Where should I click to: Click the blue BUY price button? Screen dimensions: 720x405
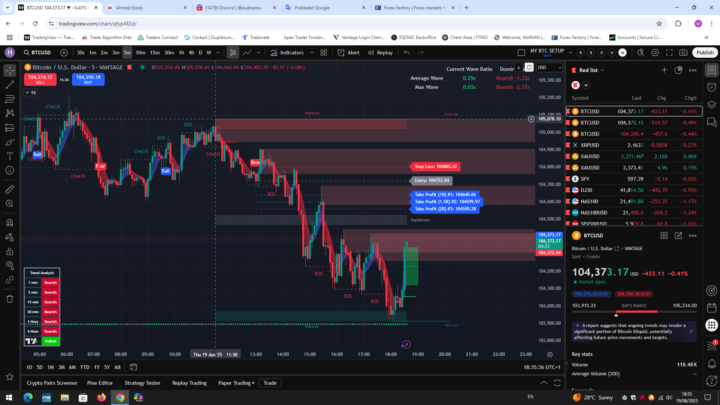[x=88, y=79]
